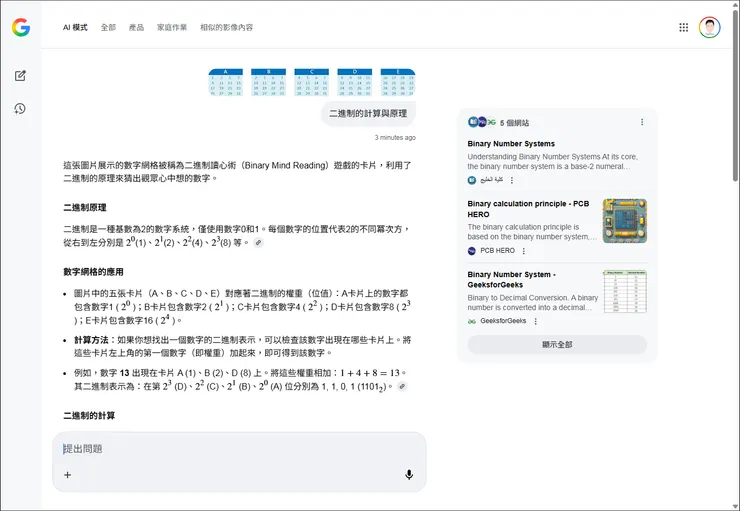This screenshot has width=740, height=511.
Task: Start a new search with edit icon
Action: point(20,75)
